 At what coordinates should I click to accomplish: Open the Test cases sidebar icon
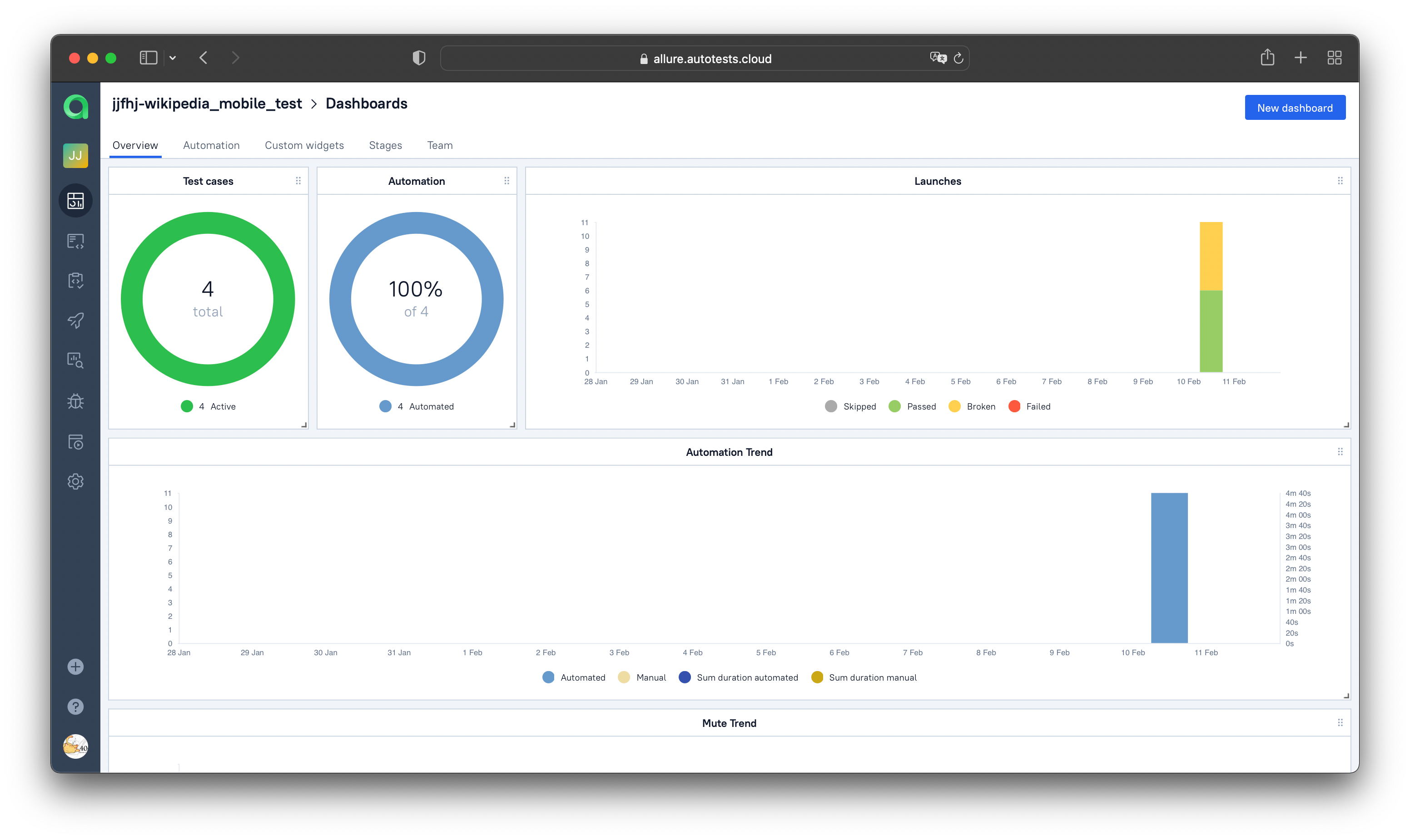(75, 241)
